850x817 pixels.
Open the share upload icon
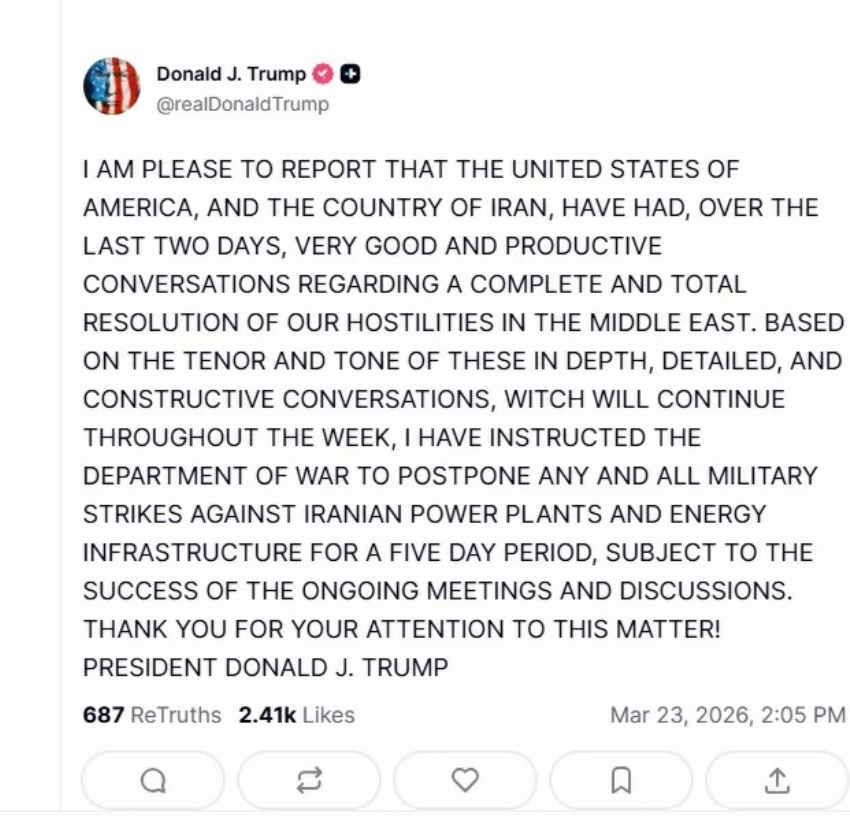point(777,780)
